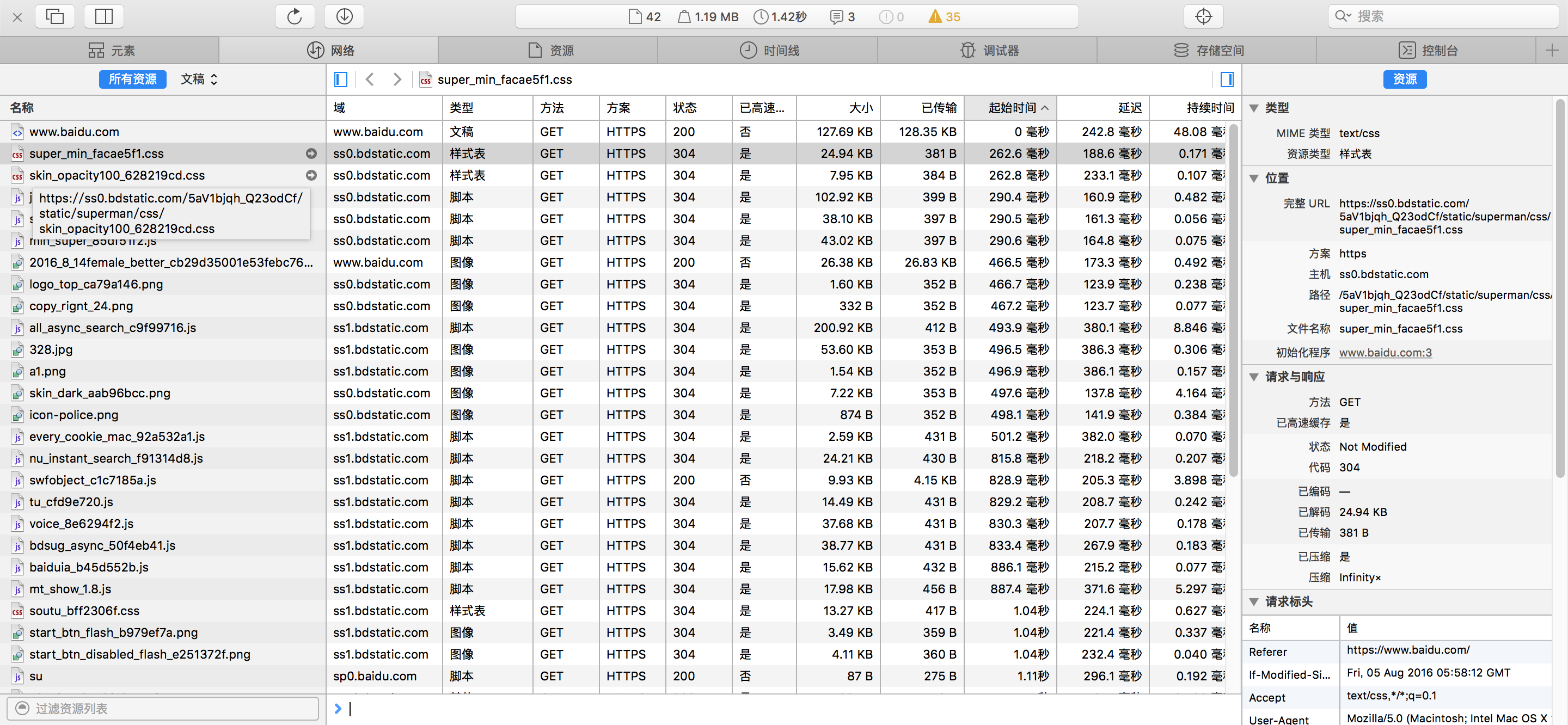The height and width of the screenshot is (725, 1568).
Task: Click the load time indicator 1.42秒
Action: pos(780,17)
